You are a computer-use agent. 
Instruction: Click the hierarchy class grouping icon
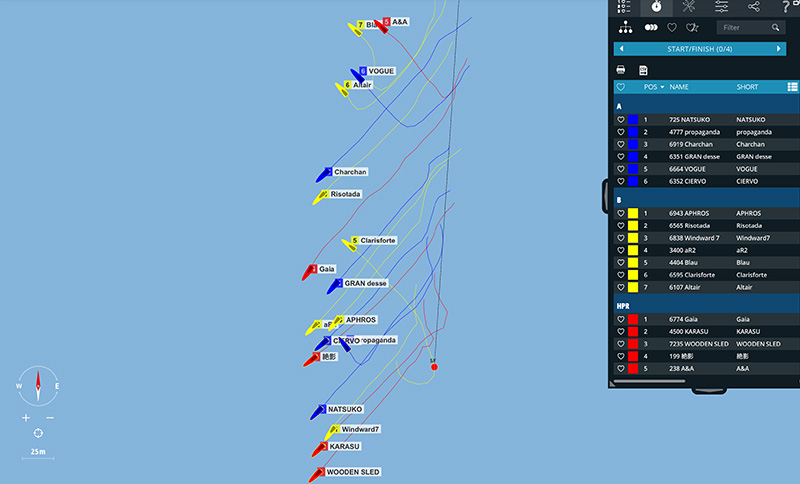[x=626, y=28]
